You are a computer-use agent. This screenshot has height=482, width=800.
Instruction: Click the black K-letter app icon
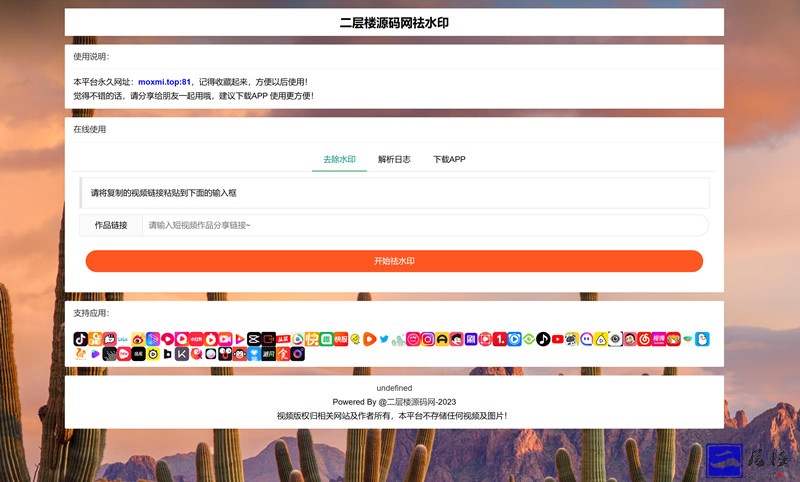(x=182, y=354)
